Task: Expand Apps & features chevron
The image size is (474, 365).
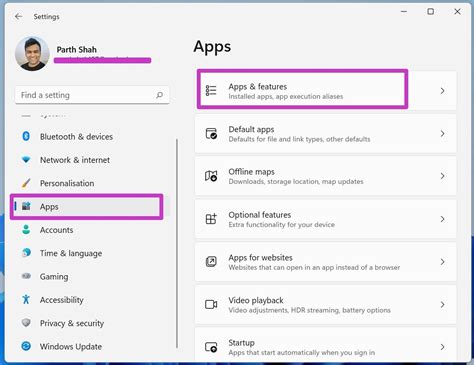Action: (442, 91)
